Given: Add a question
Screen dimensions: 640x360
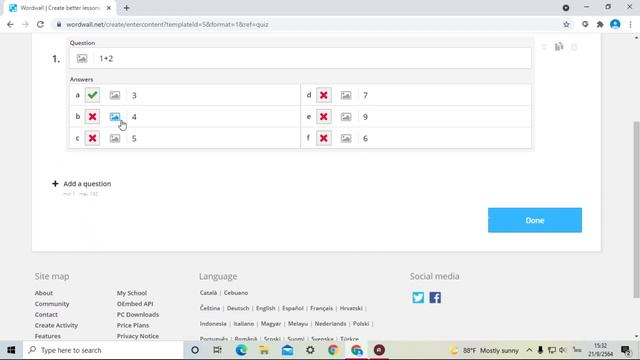Looking at the screenshot, I should (x=82, y=184).
